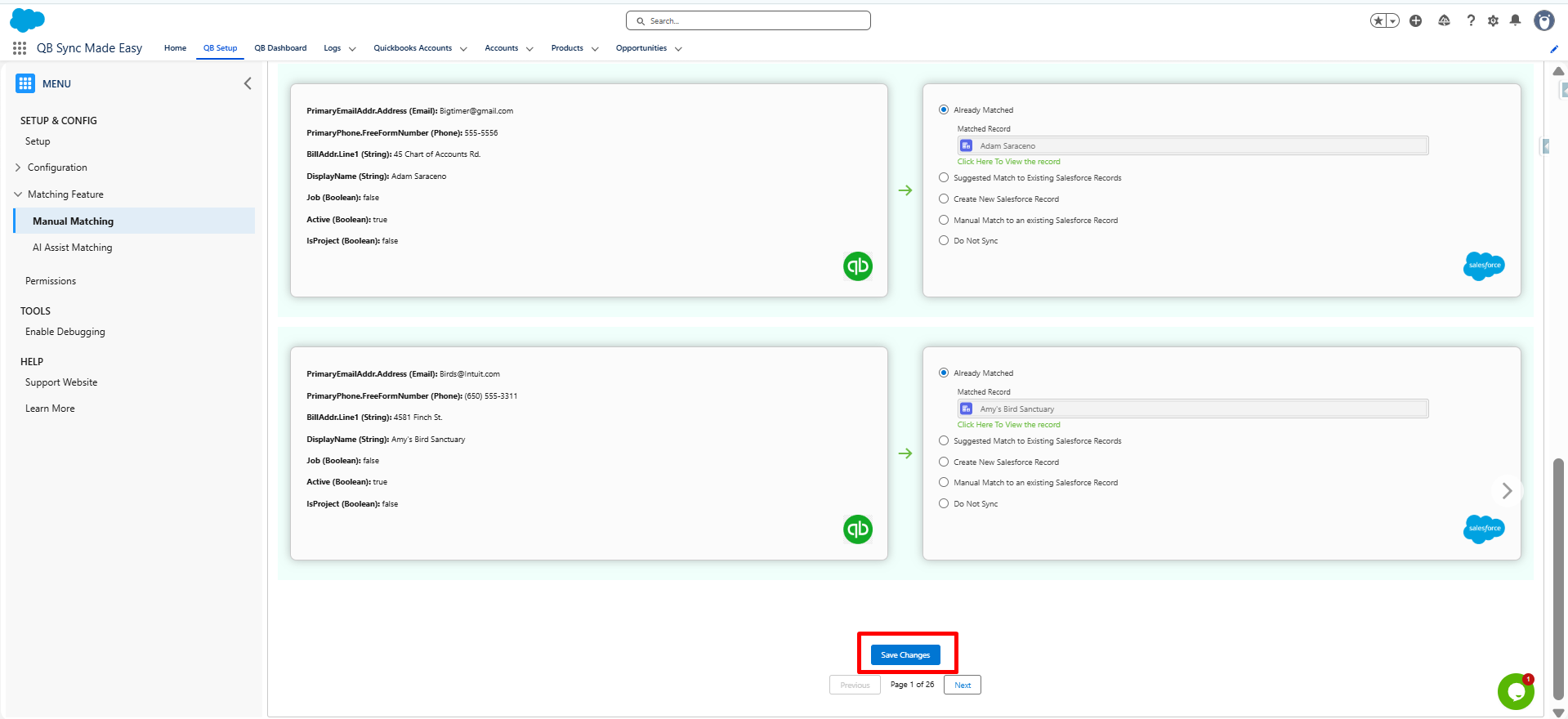Collapse the Matching Feature section

pyautogui.click(x=18, y=194)
